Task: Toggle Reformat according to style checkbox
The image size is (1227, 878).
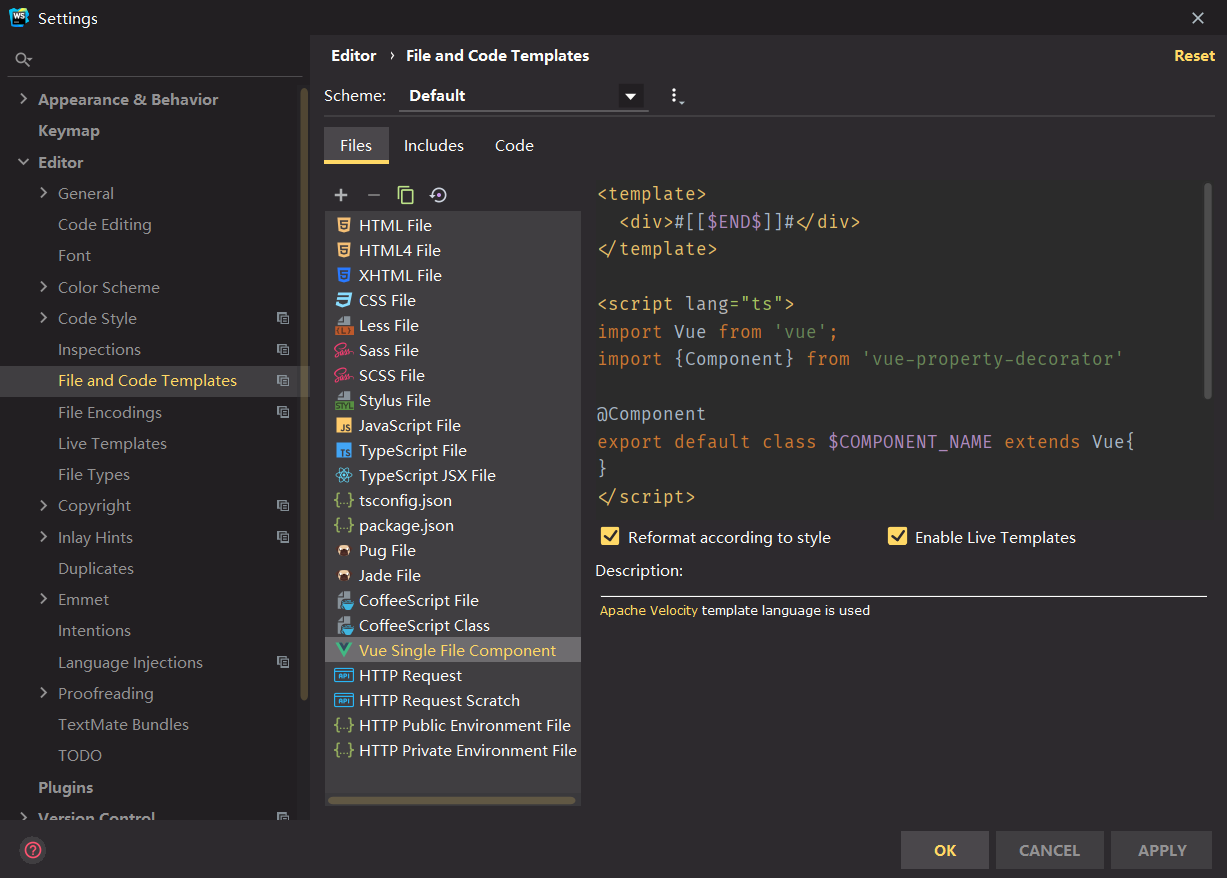Action: pyautogui.click(x=610, y=537)
